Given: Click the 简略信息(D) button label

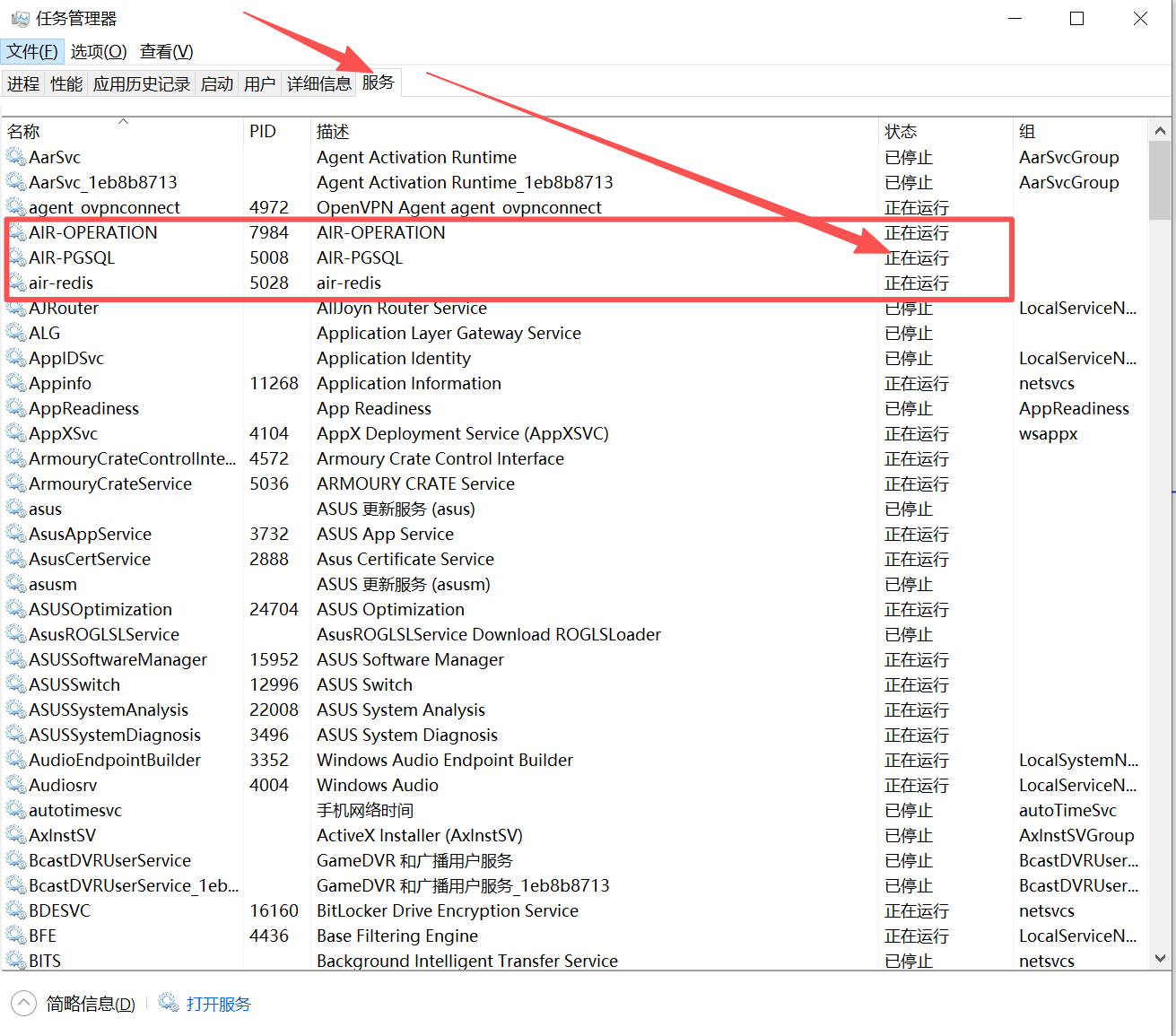Looking at the screenshot, I should pyautogui.click(x=91, y=1004).
